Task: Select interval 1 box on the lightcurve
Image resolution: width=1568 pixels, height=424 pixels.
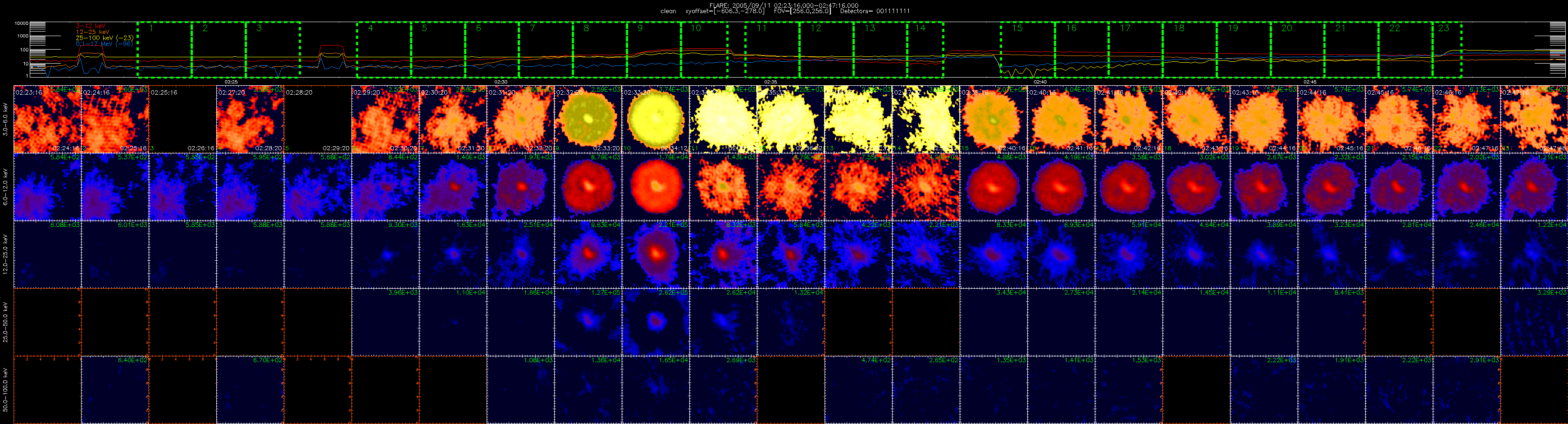Action: [x=165, y=50]
